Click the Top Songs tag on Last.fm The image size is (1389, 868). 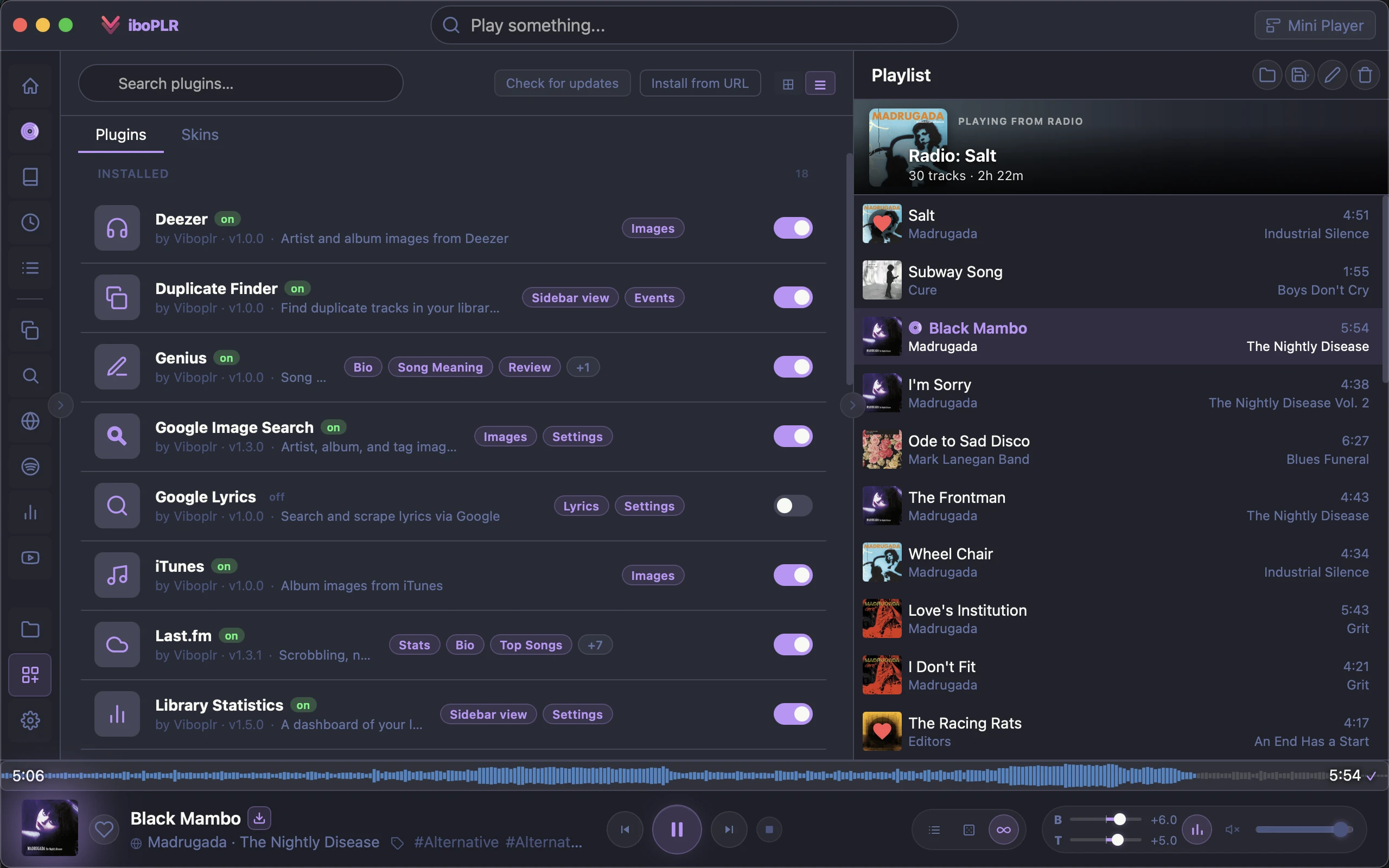pos(531,645)
